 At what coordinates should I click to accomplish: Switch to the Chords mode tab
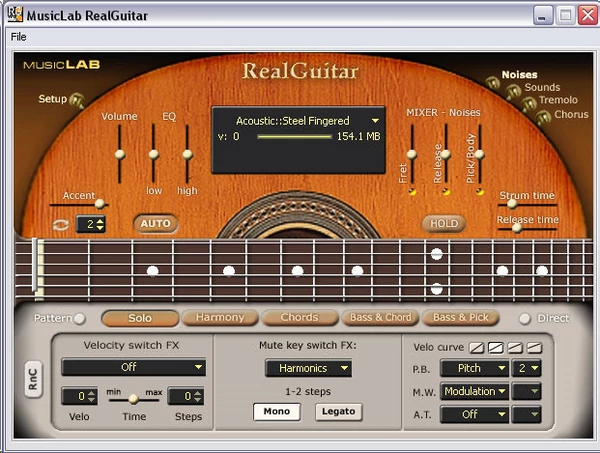(x=300, y=318)
